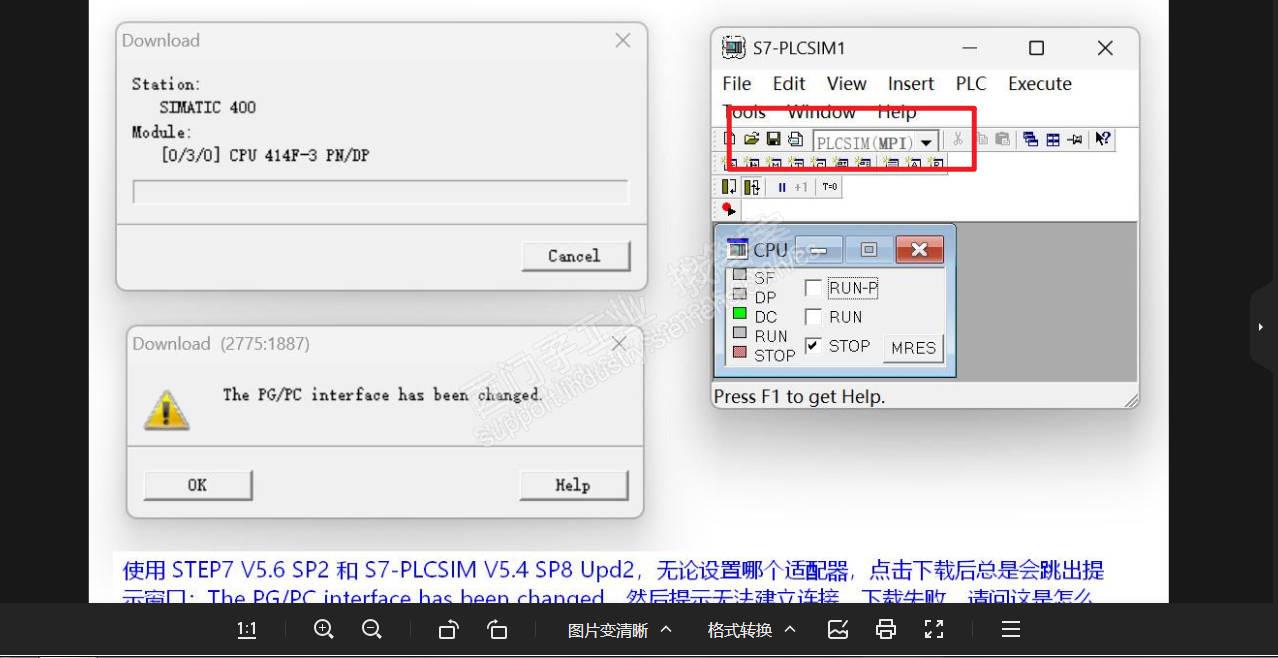
Task: Click the Download dialog progress bar
Action: click(x=380, y=192)
